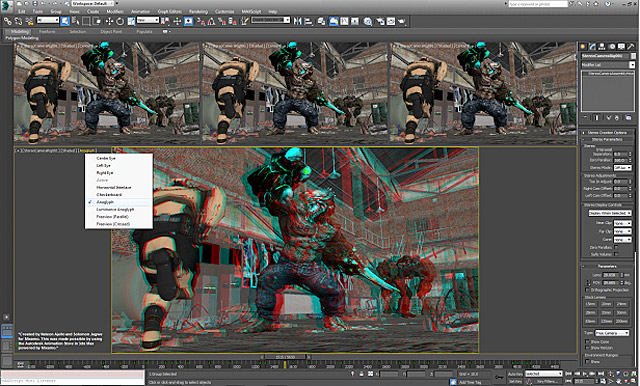This screenshot has height=386, width=640.
Task: Open the Stereo Mode dropdown
Action: pos(622,168)
